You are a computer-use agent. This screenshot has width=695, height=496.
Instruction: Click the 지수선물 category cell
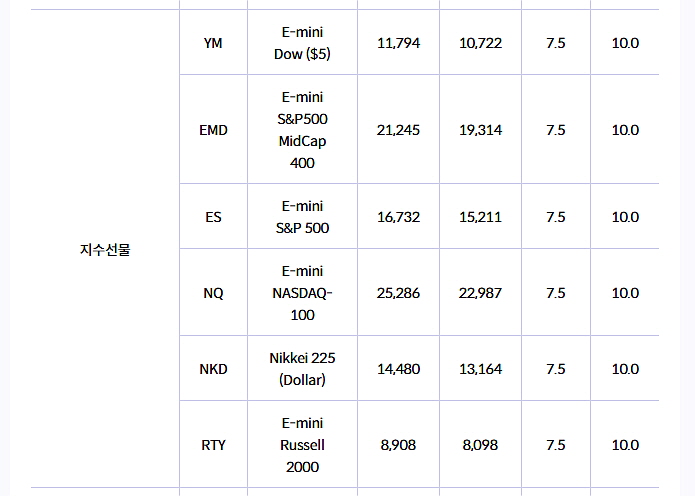[x=105, y=250]
